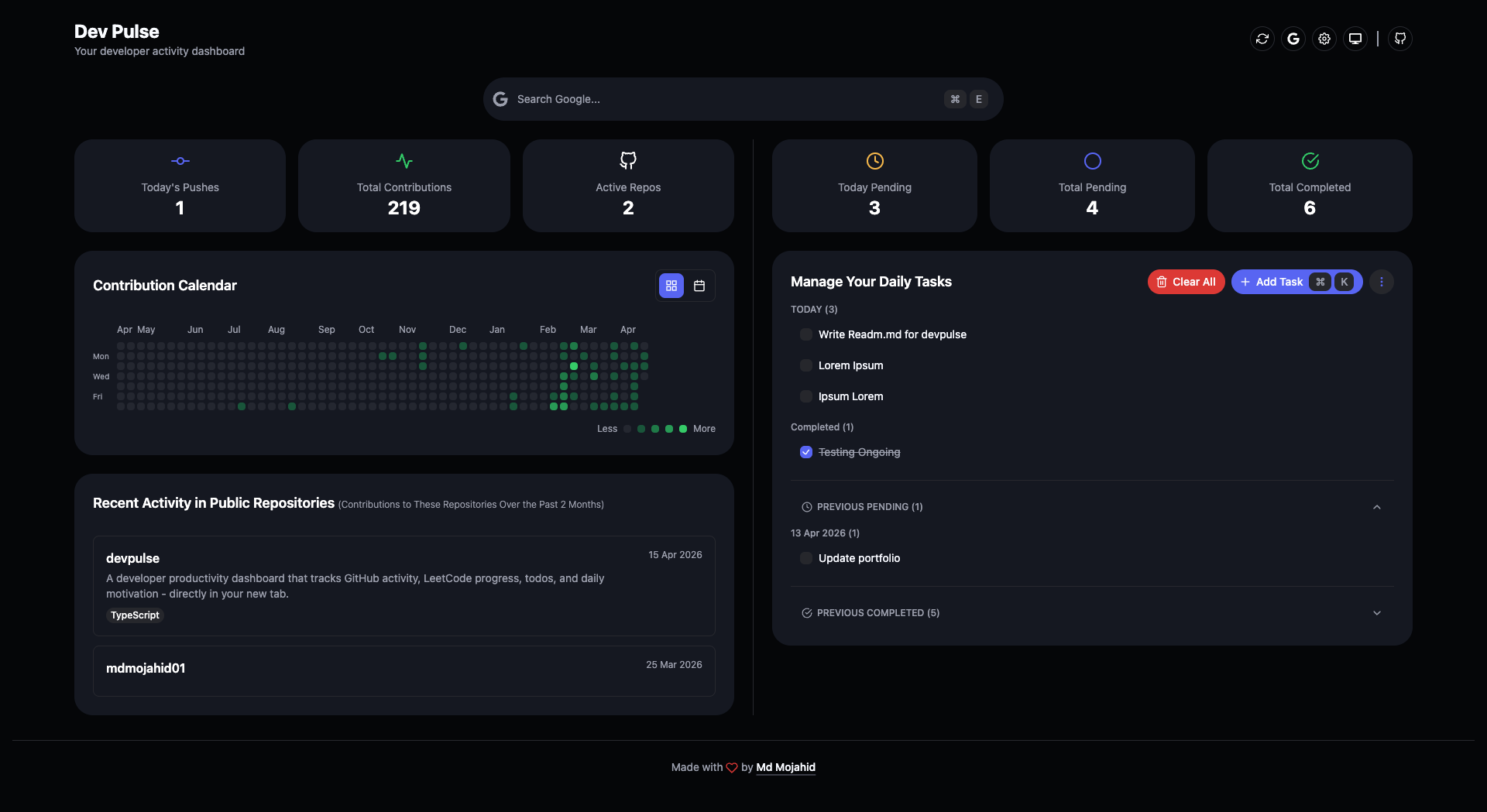Click the G icon inside the search bar
The height and width of the screenshot is (812, 1487).
pos(500,99)
